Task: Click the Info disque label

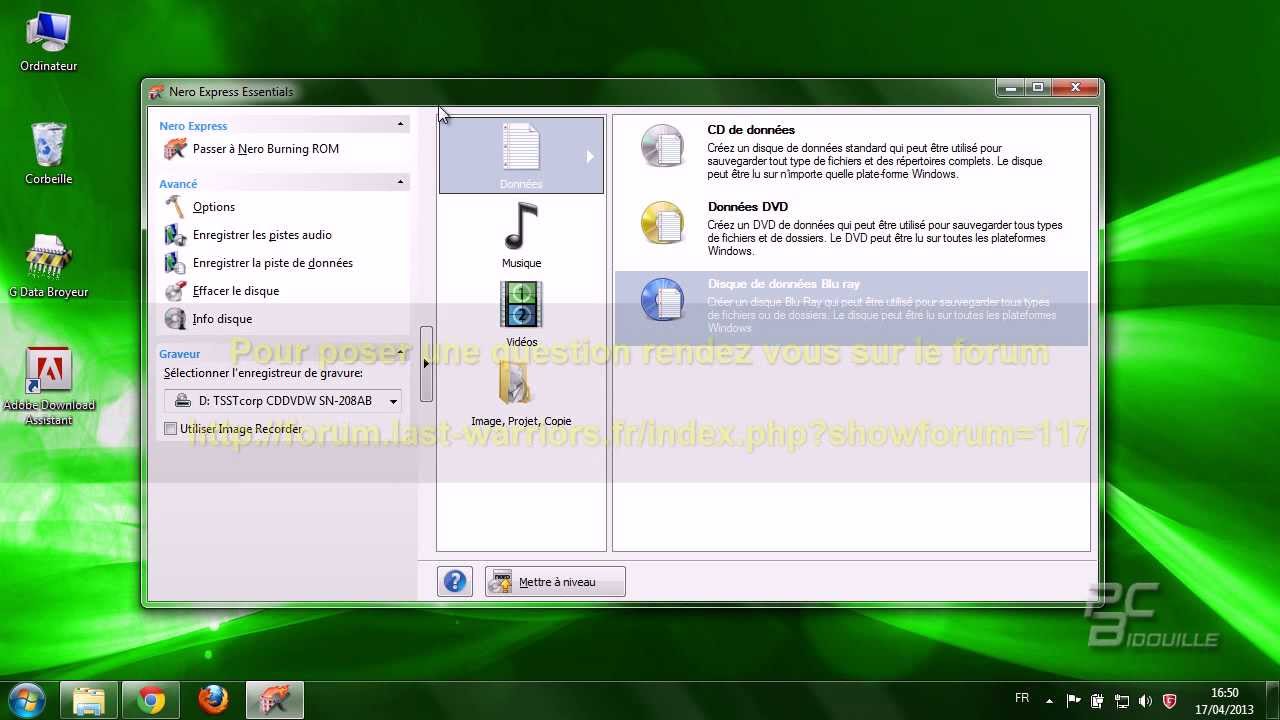Action: 222,319
